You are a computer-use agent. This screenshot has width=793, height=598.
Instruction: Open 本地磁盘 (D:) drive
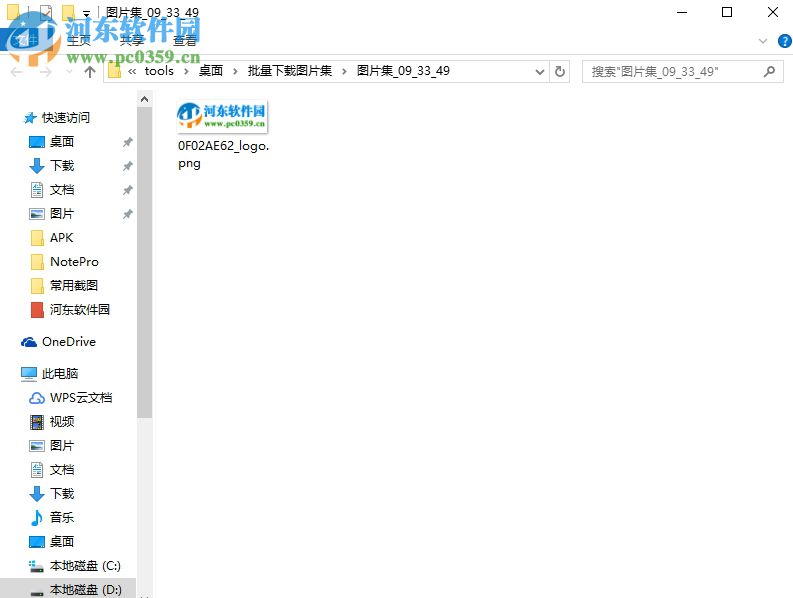pyautogui.click(x=85, y=589)
